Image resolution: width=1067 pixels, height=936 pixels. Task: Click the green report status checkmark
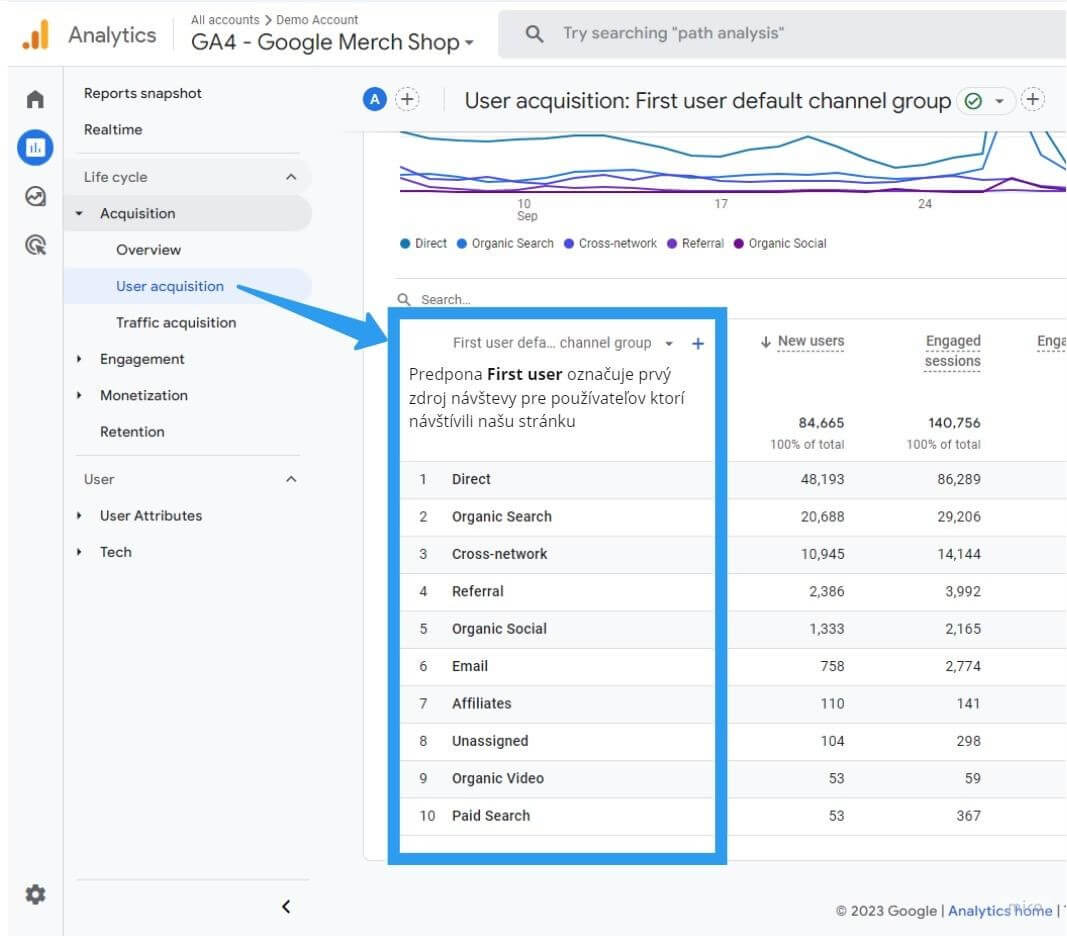[973, 101]
